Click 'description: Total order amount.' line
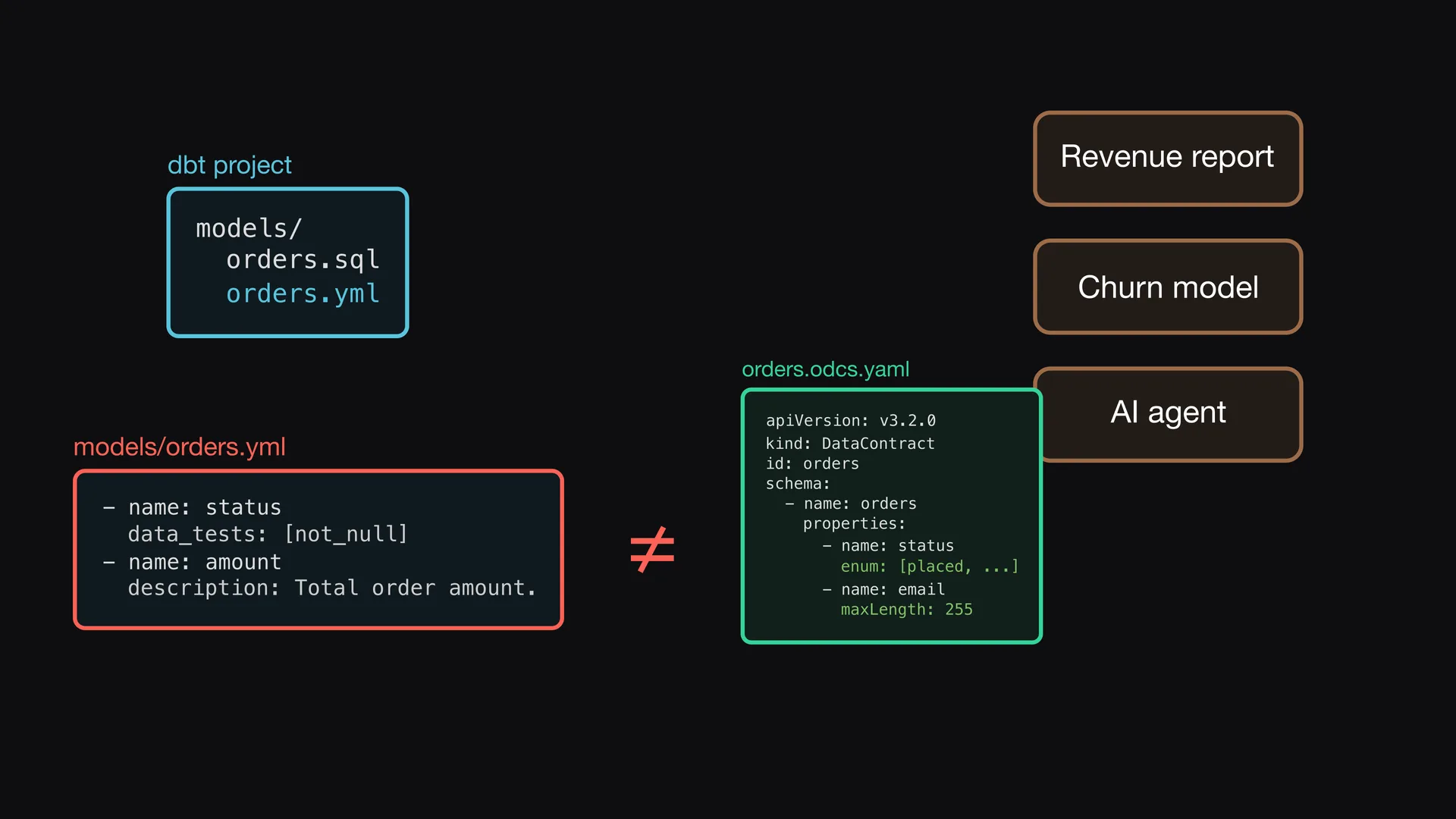The height and width of the screenshot is (819, 1456). point(332,588)
